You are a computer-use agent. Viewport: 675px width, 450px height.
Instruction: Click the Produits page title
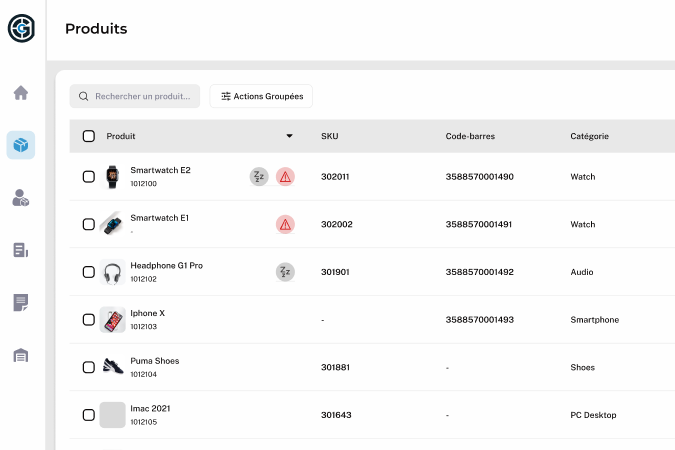(x=96, y=28)
